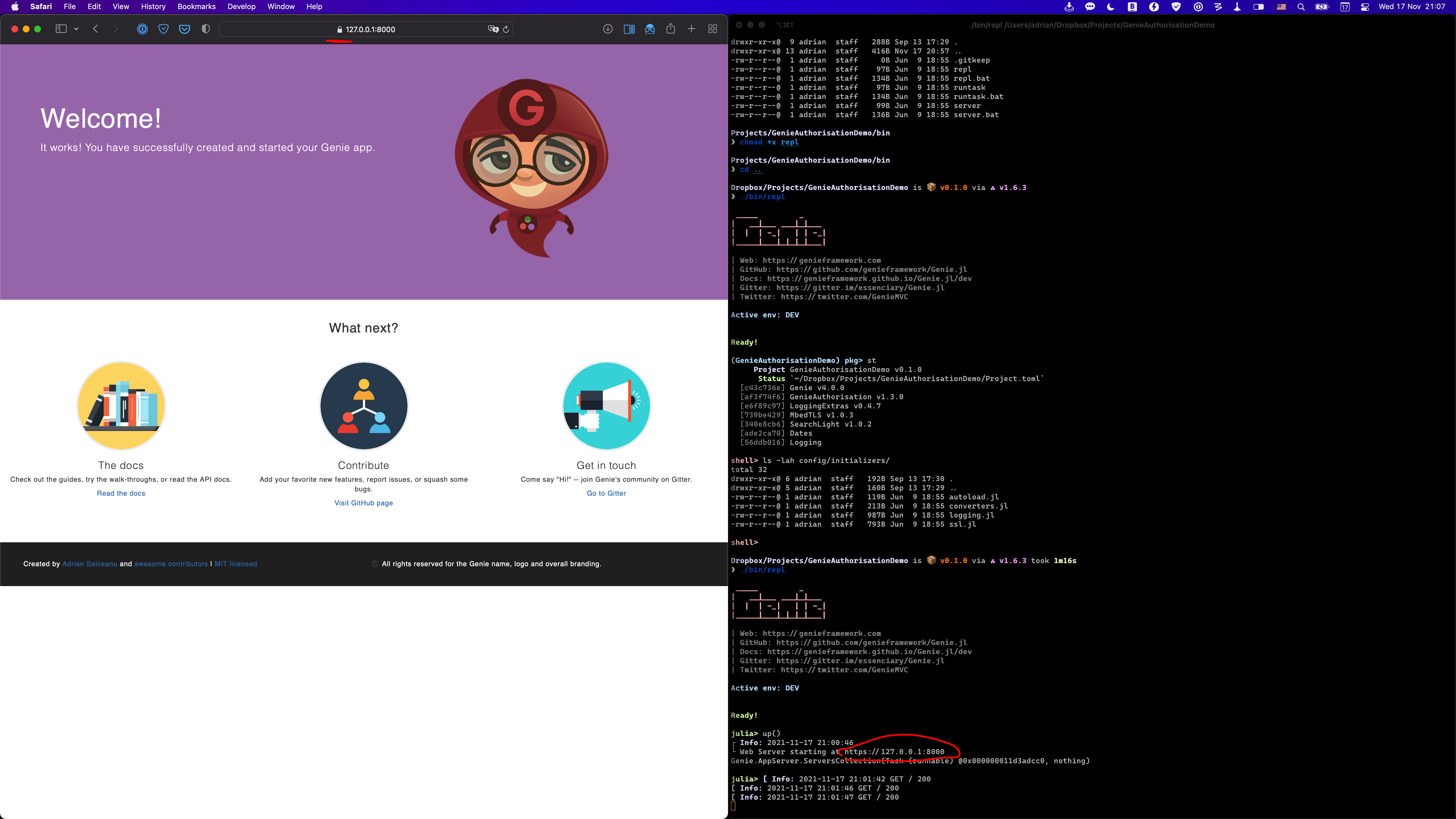Open the battery status menu
The image size is (1456, 819).
[1322, 7]
